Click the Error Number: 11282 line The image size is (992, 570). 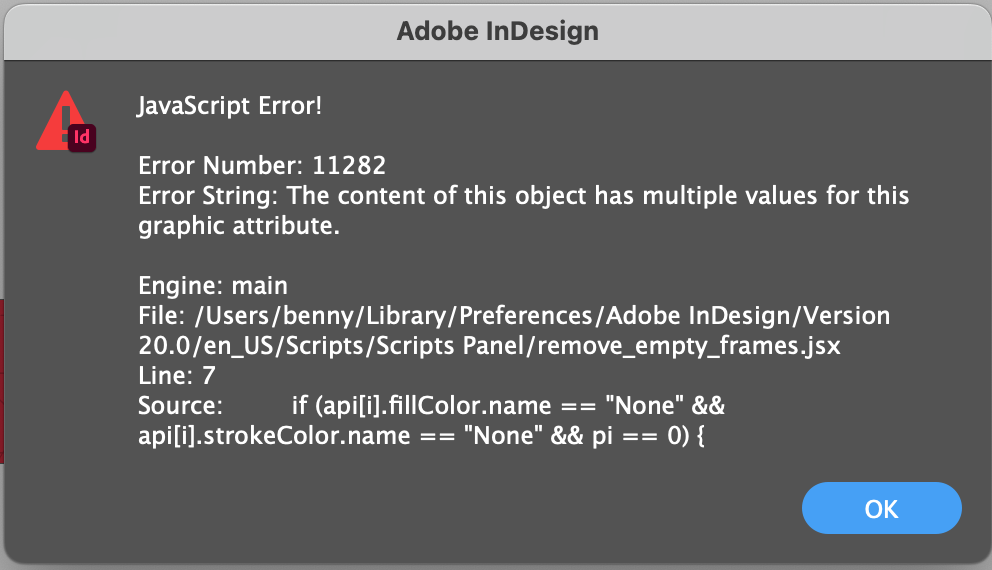point(262,165)
